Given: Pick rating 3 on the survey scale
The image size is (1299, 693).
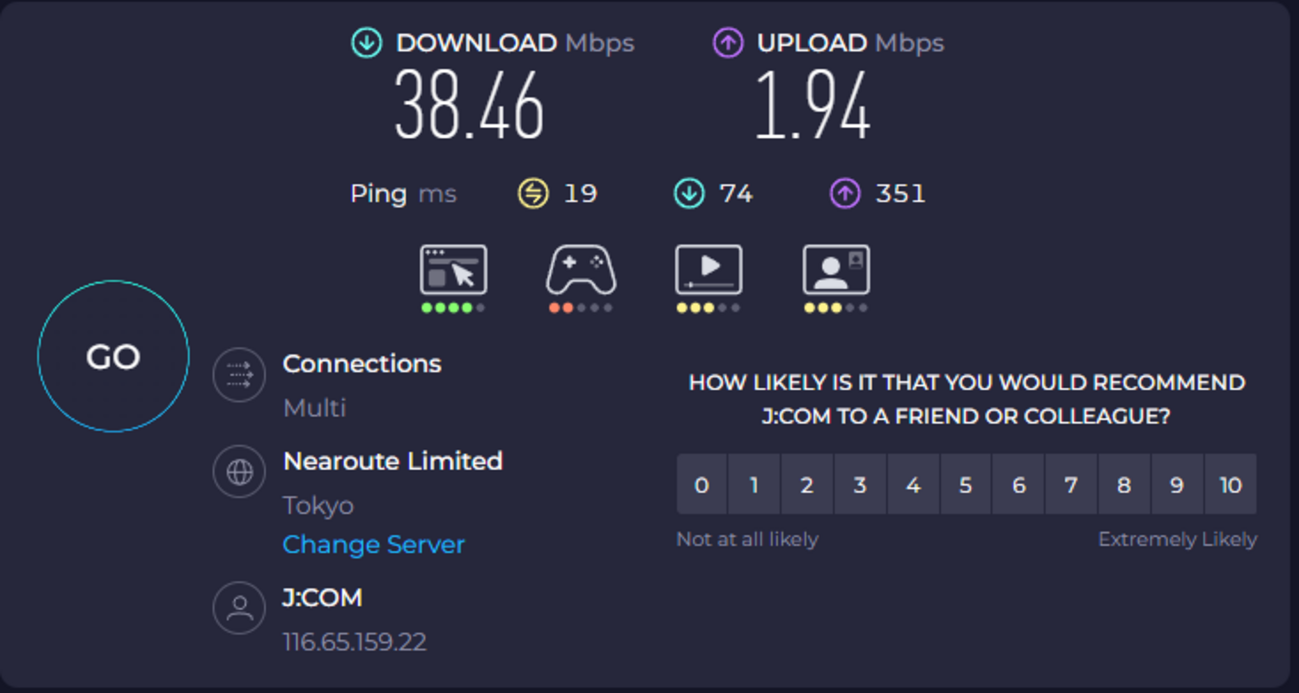Looking at the screenshot, I should click(860, 485).
